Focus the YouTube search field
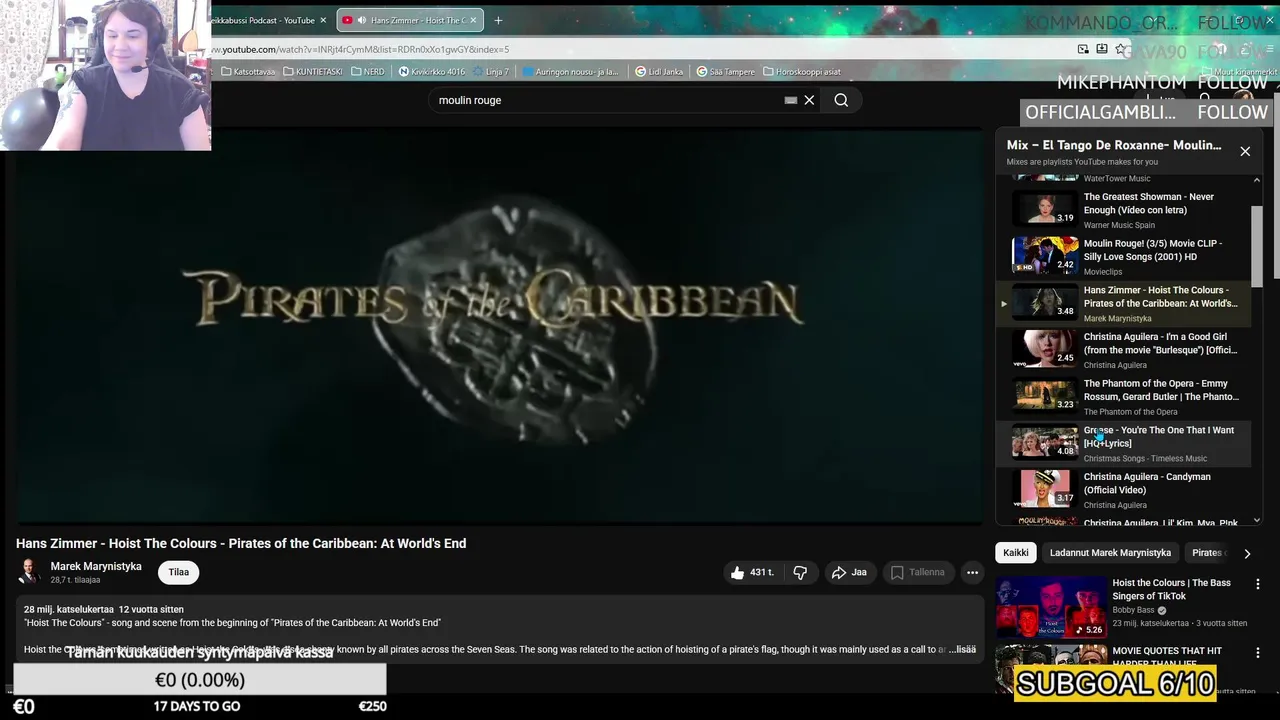This screenshot has height=720, width=1280. click(x=608, y=100)
